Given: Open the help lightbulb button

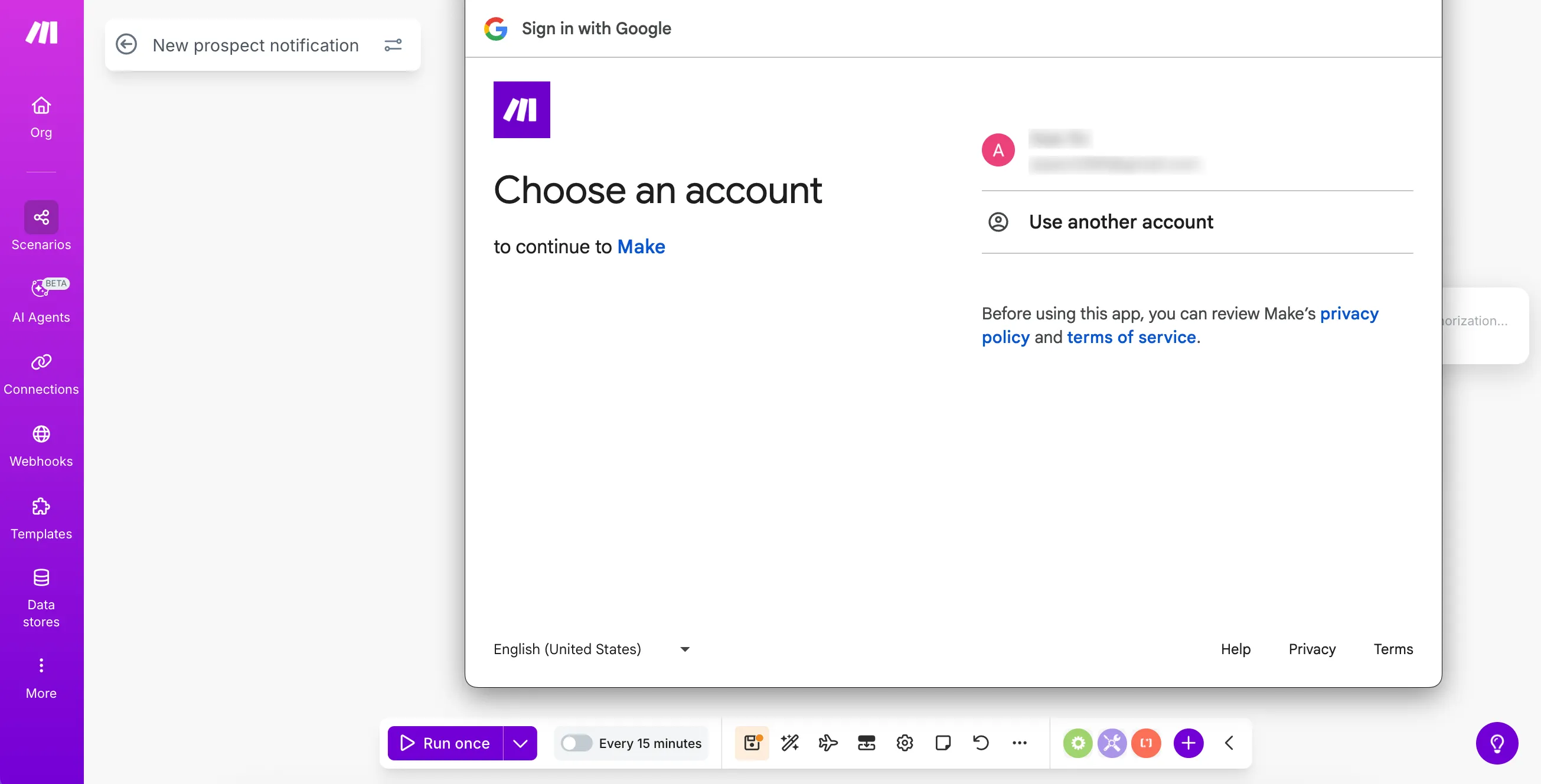Looking at the screenshot, I should pos(1497,743).
